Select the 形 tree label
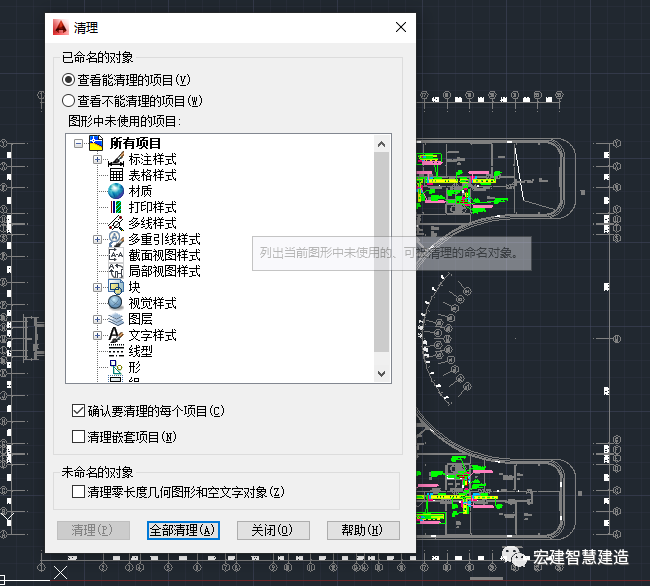Screen dimensions: 650x586 134,367
